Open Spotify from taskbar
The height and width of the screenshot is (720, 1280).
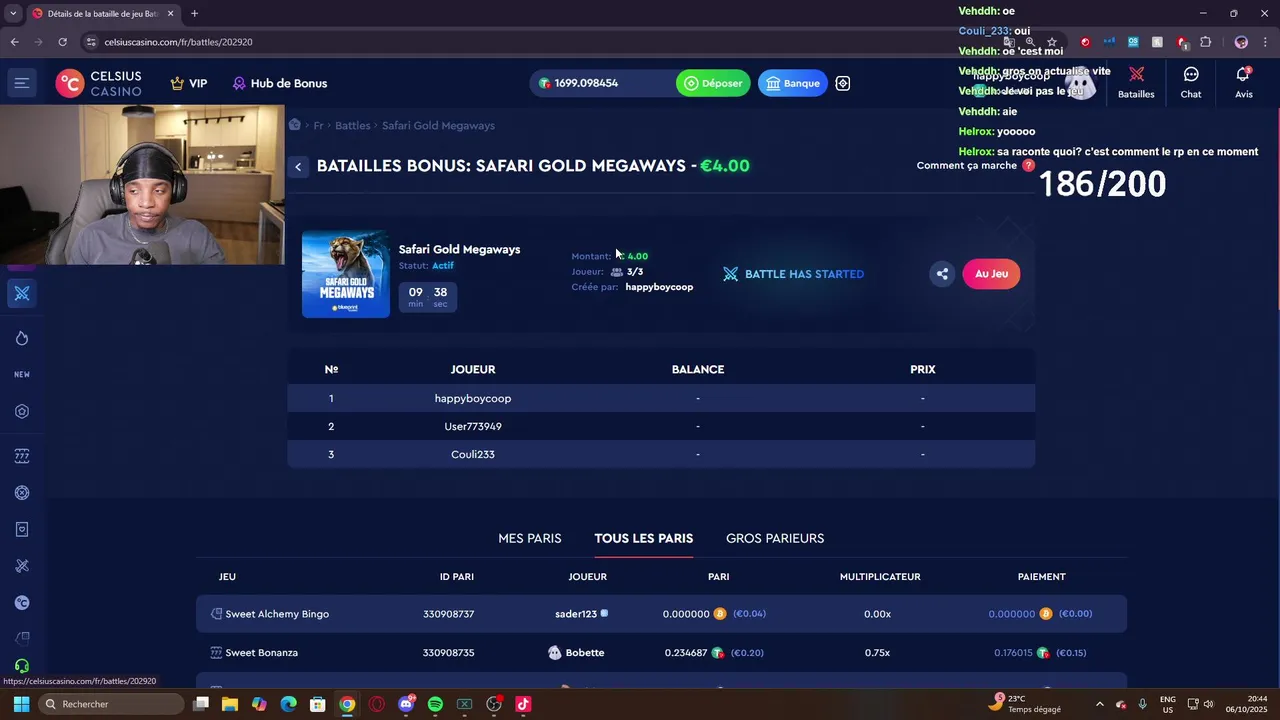[435, 704]
